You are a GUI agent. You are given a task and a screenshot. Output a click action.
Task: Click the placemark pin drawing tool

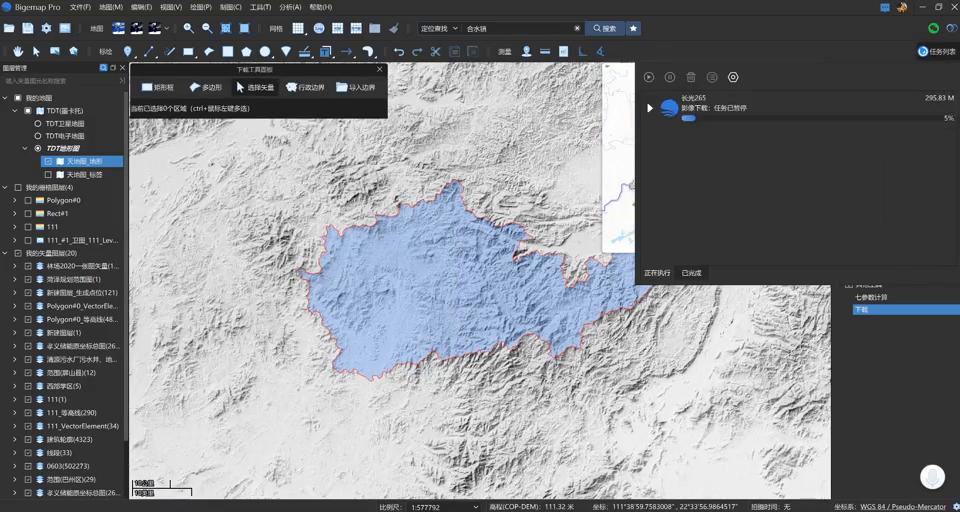[x=128, y=51]
